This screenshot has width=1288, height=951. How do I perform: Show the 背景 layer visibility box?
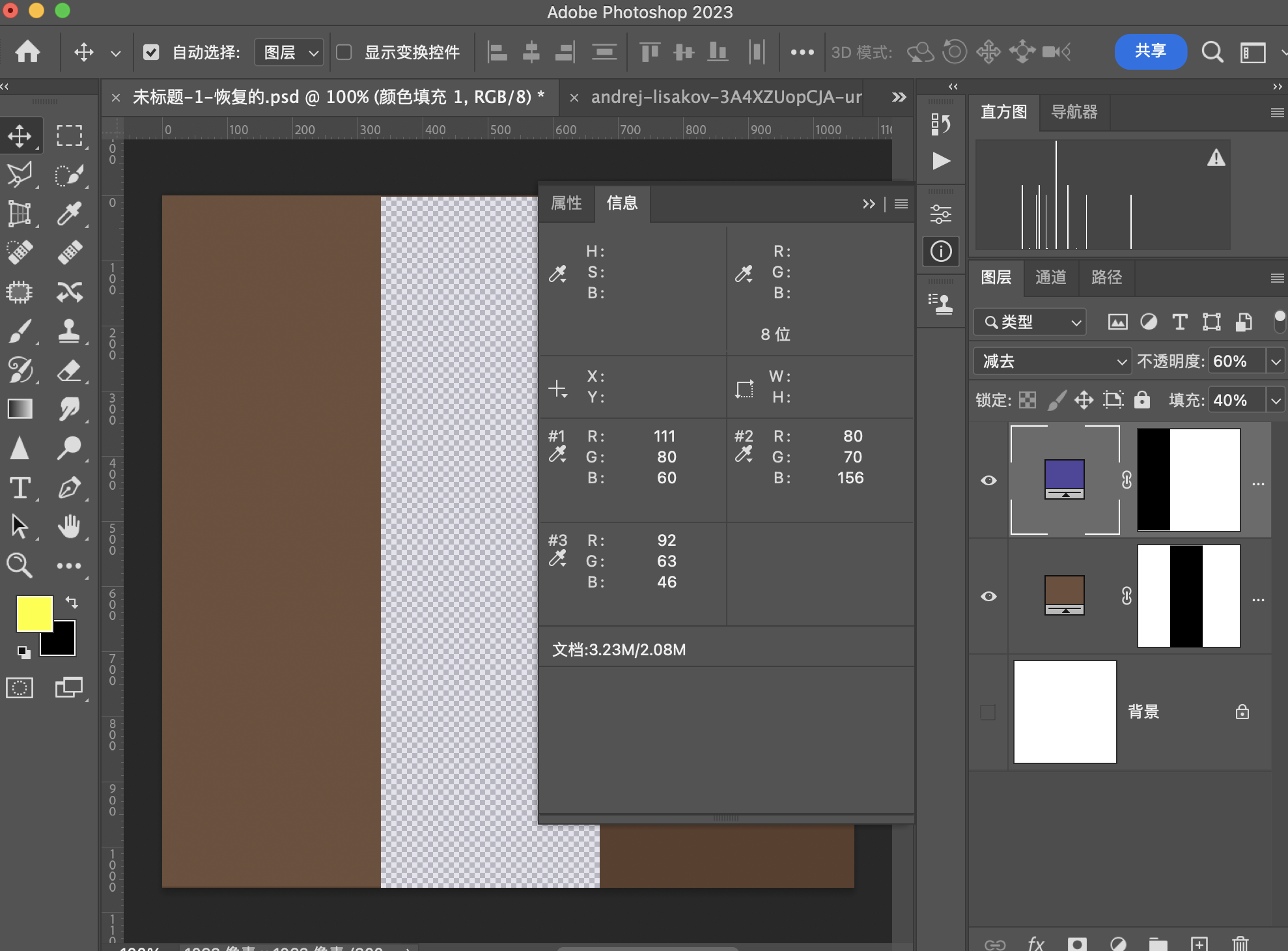[x=988, y=712]
